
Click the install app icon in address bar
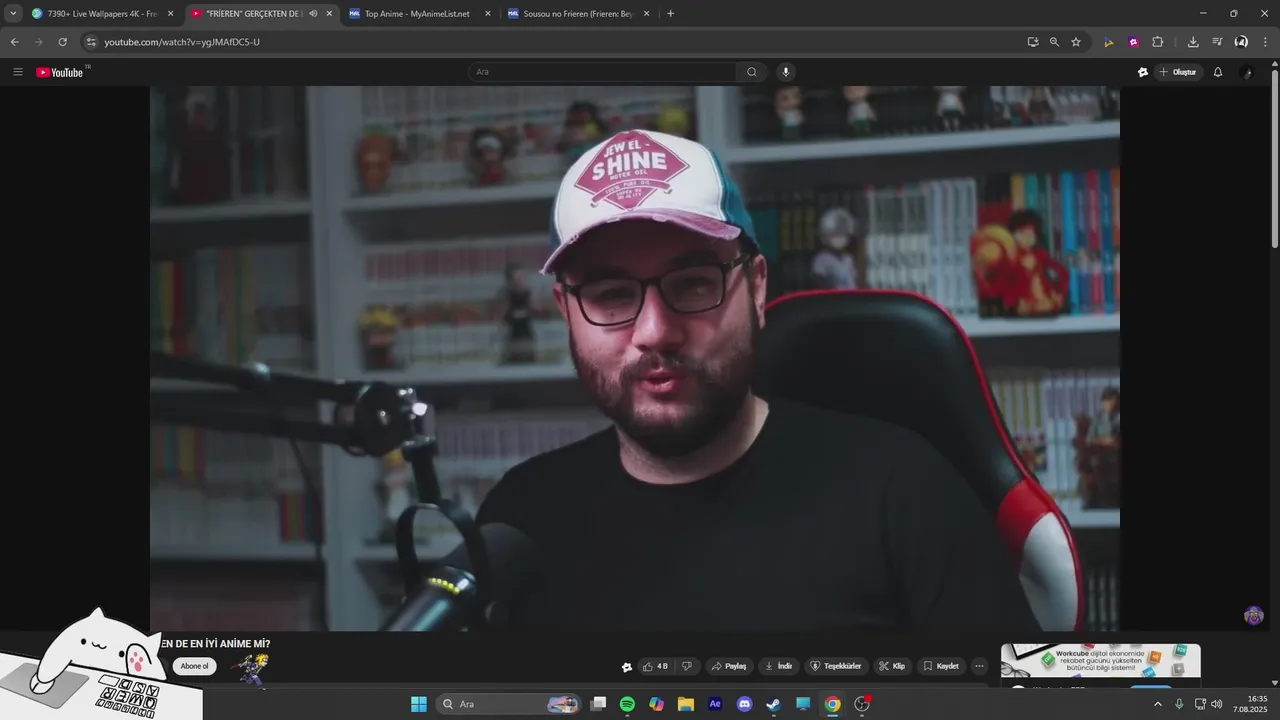[1033, 42]
